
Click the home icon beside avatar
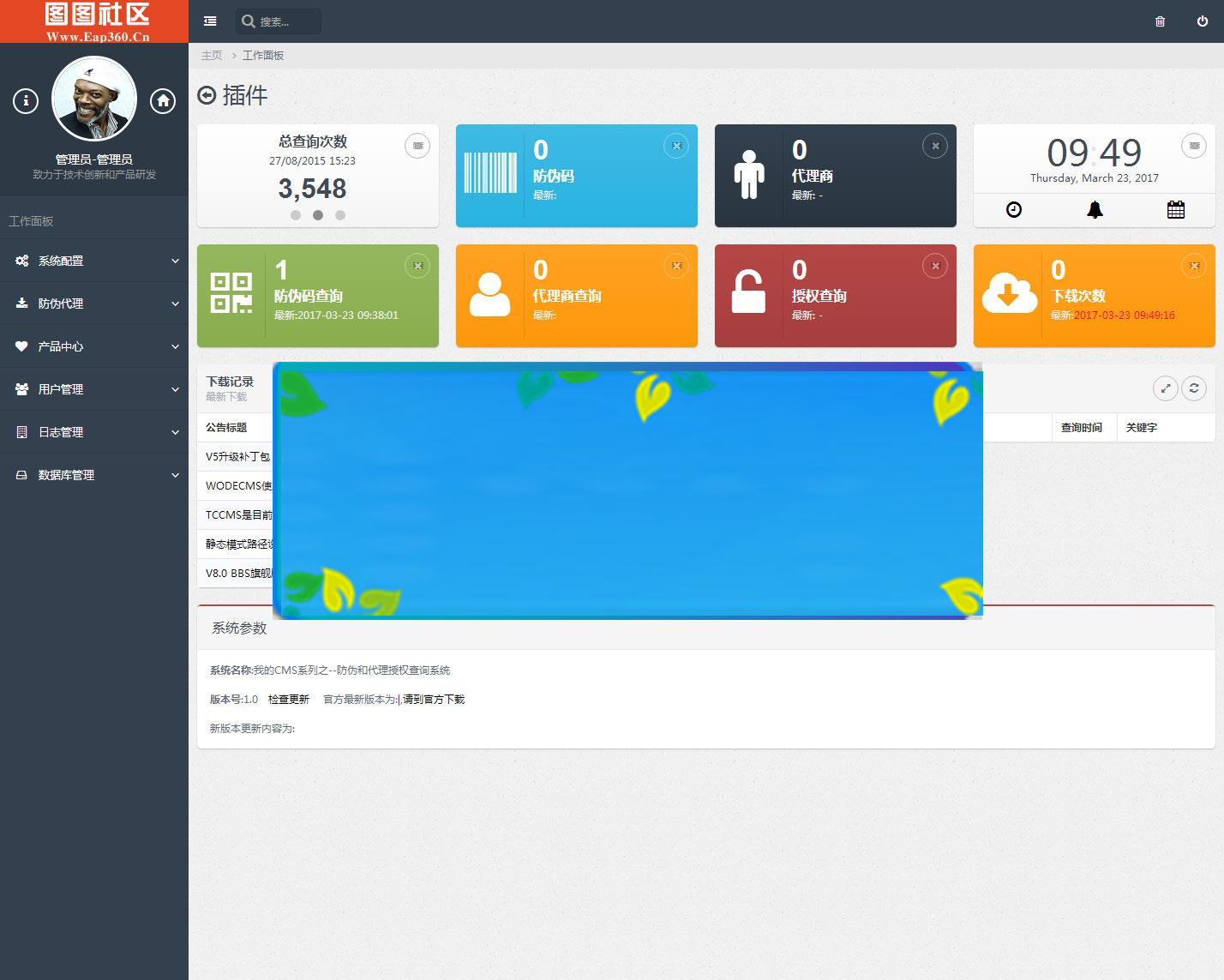(x=163, y=101)
